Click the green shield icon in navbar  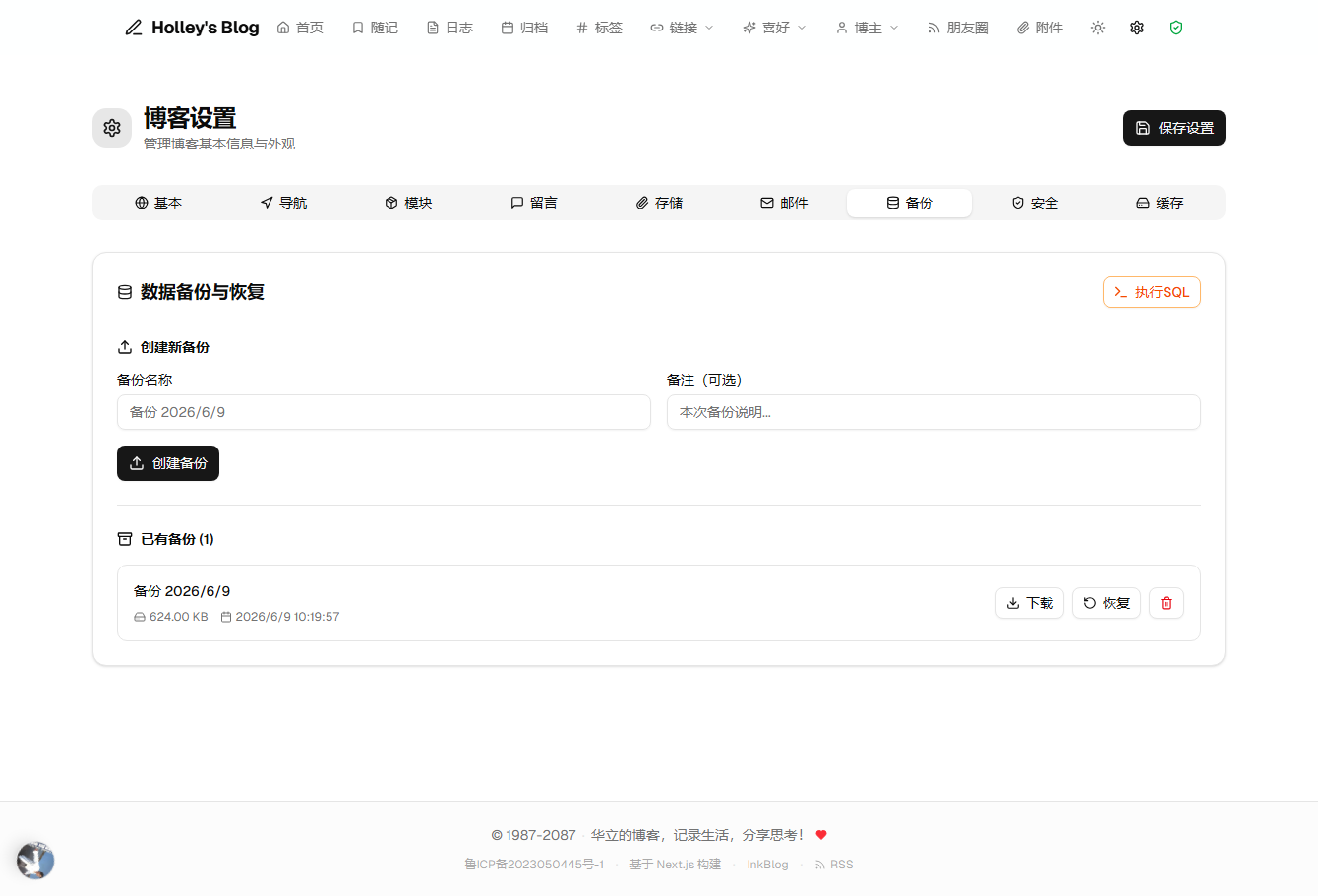click(1176, 28)
